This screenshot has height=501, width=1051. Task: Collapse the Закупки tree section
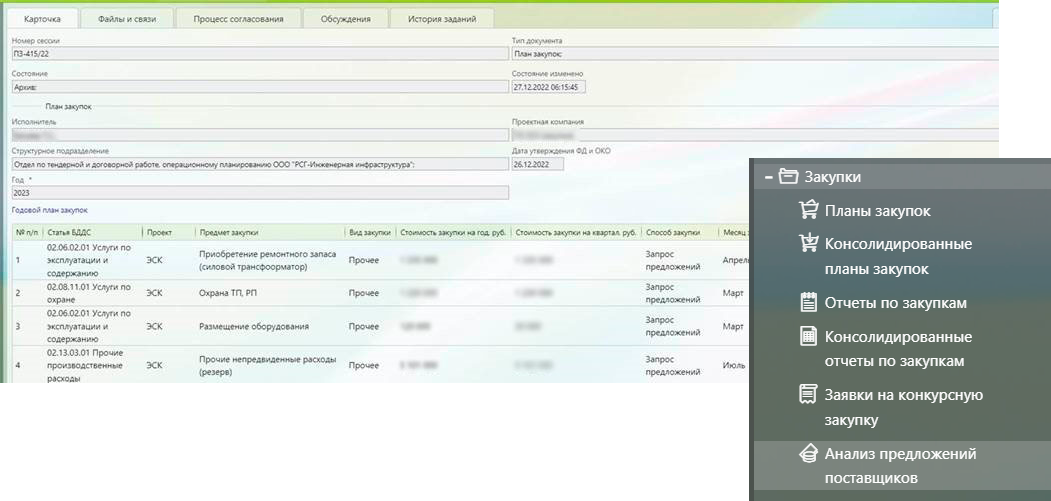(x=767, y=177)
